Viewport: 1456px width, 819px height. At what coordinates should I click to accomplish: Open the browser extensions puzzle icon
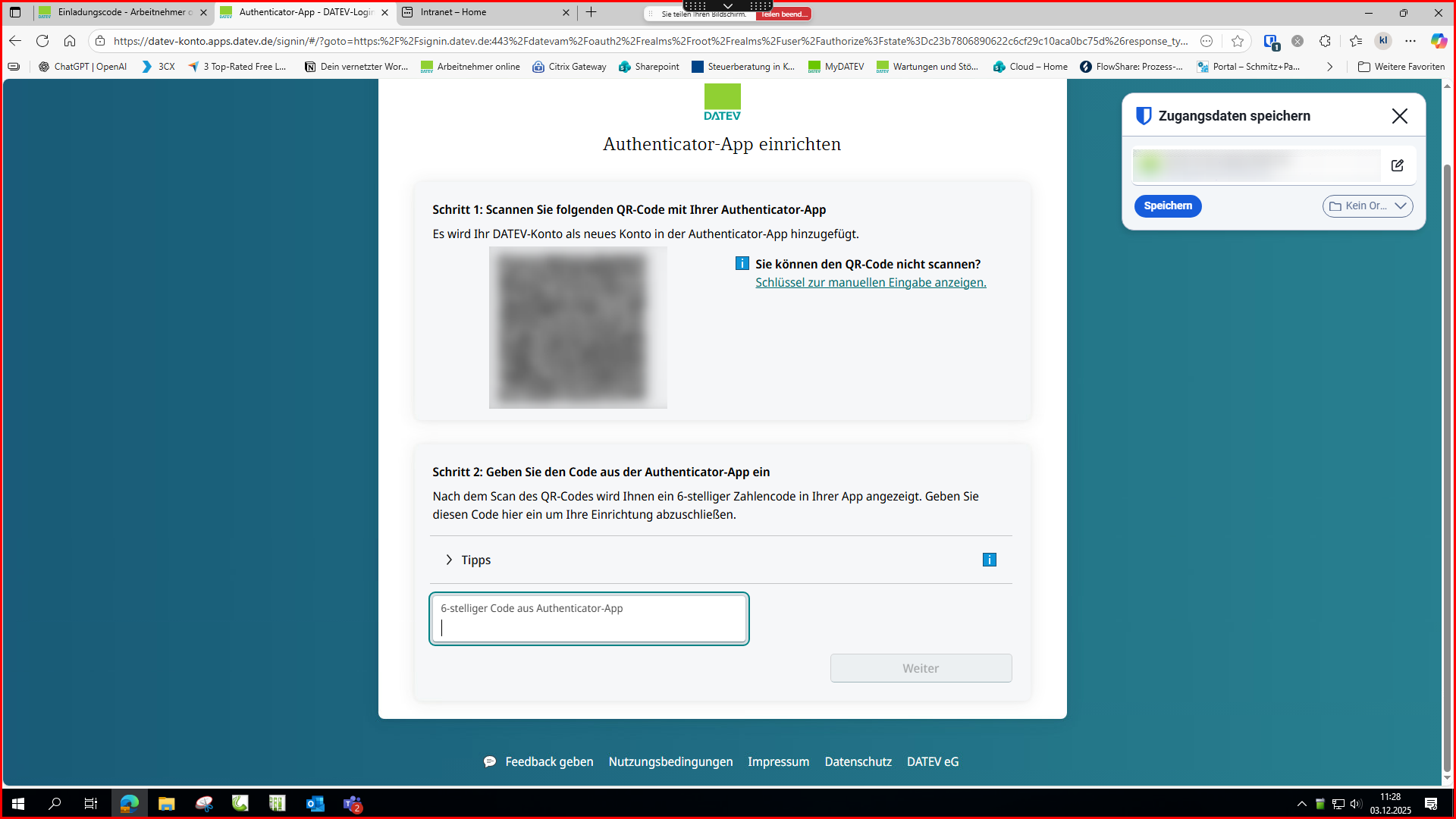(1325, 41)
